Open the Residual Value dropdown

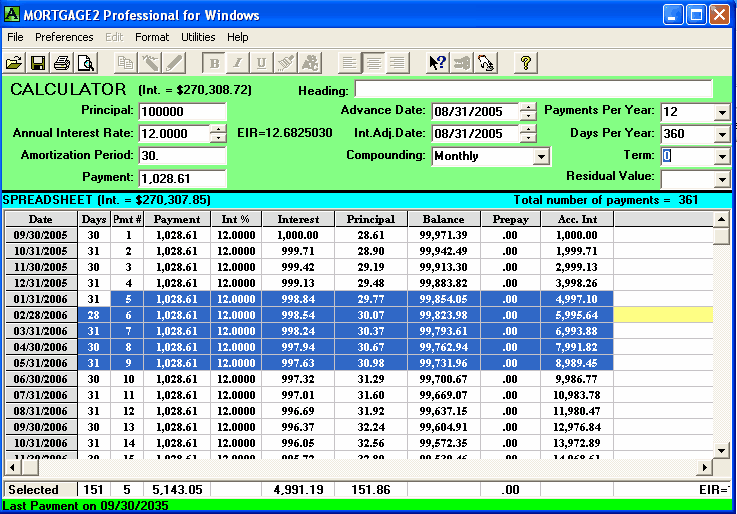tap(722, 180)
